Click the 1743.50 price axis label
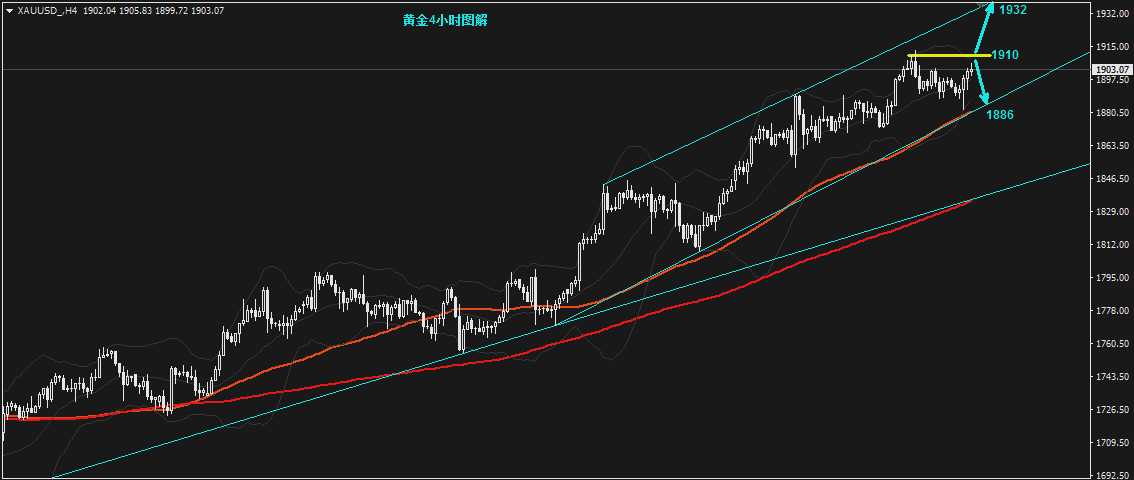Image resolution: width=1134 pixels, height=480 pixels. pyautogui.click(x=1113, y=377)
